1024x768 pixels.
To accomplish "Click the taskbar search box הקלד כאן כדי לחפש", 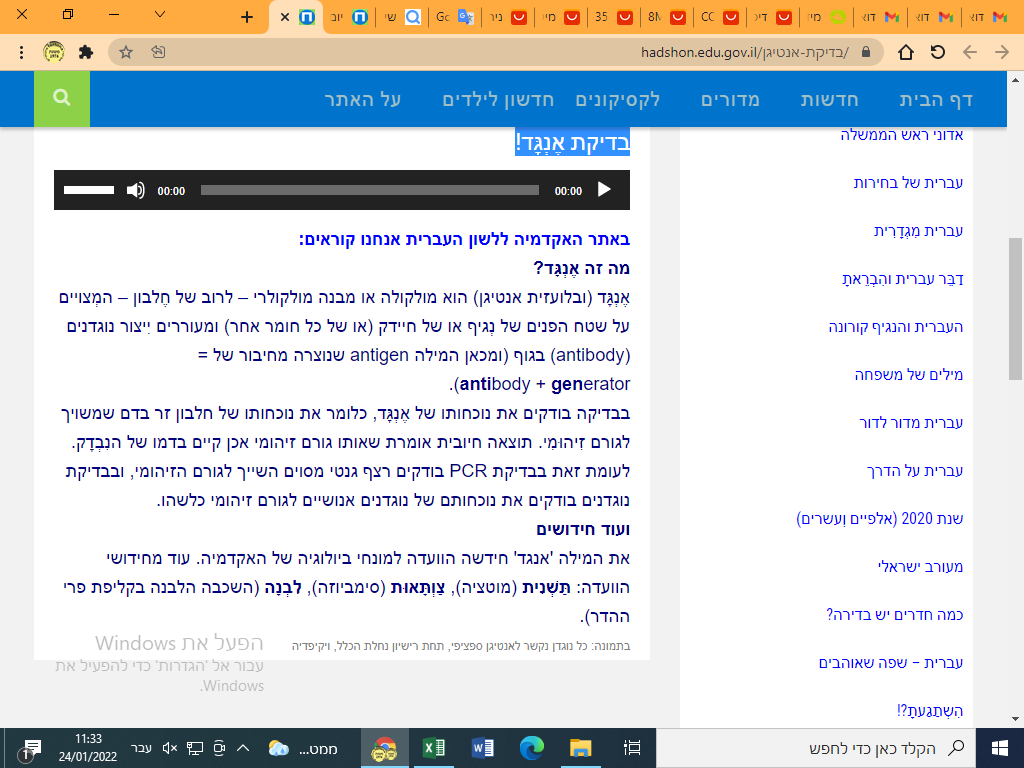I will pos(816,748).
